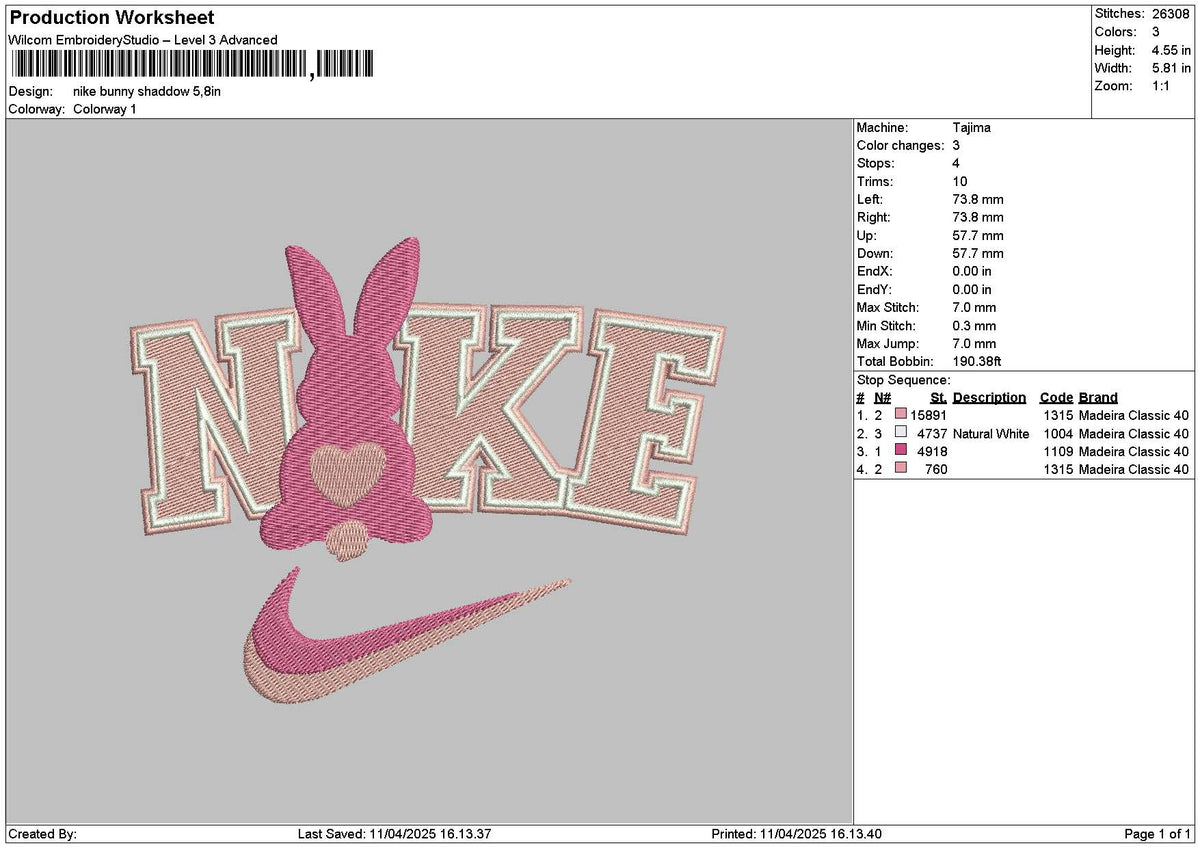Click the stitch count 760 in stop 4
This screenshot has width=1200, height=848.
pos(936,470)
